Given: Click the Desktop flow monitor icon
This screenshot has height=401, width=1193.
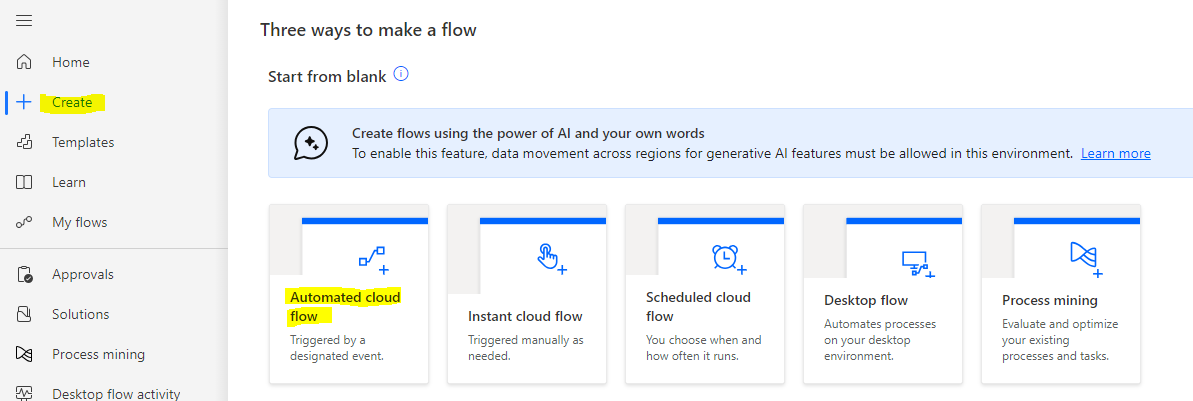Looking at the screenshot, I should tap(918, 264).
